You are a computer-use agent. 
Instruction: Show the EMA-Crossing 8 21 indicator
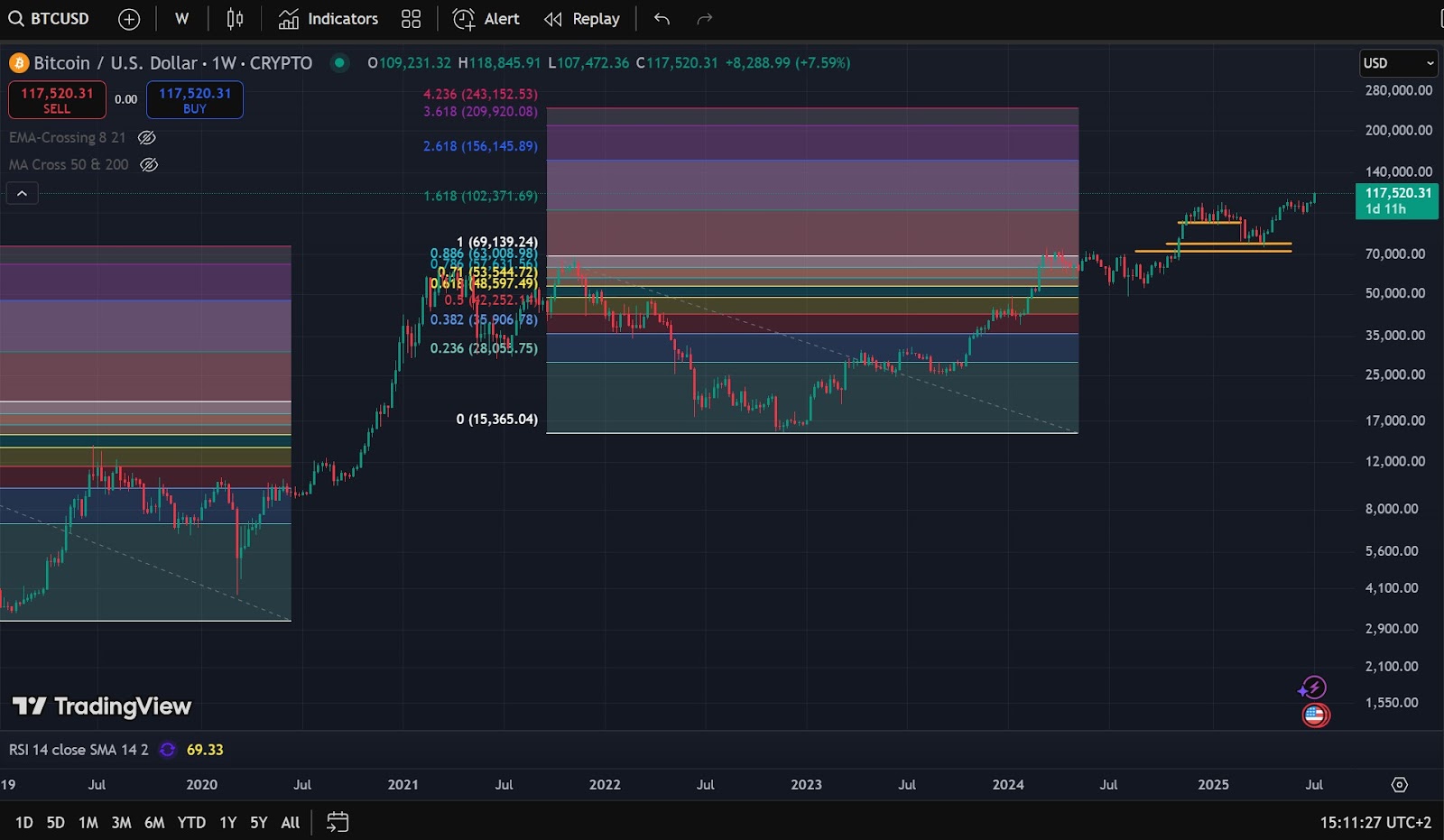(x=146, y=137)
